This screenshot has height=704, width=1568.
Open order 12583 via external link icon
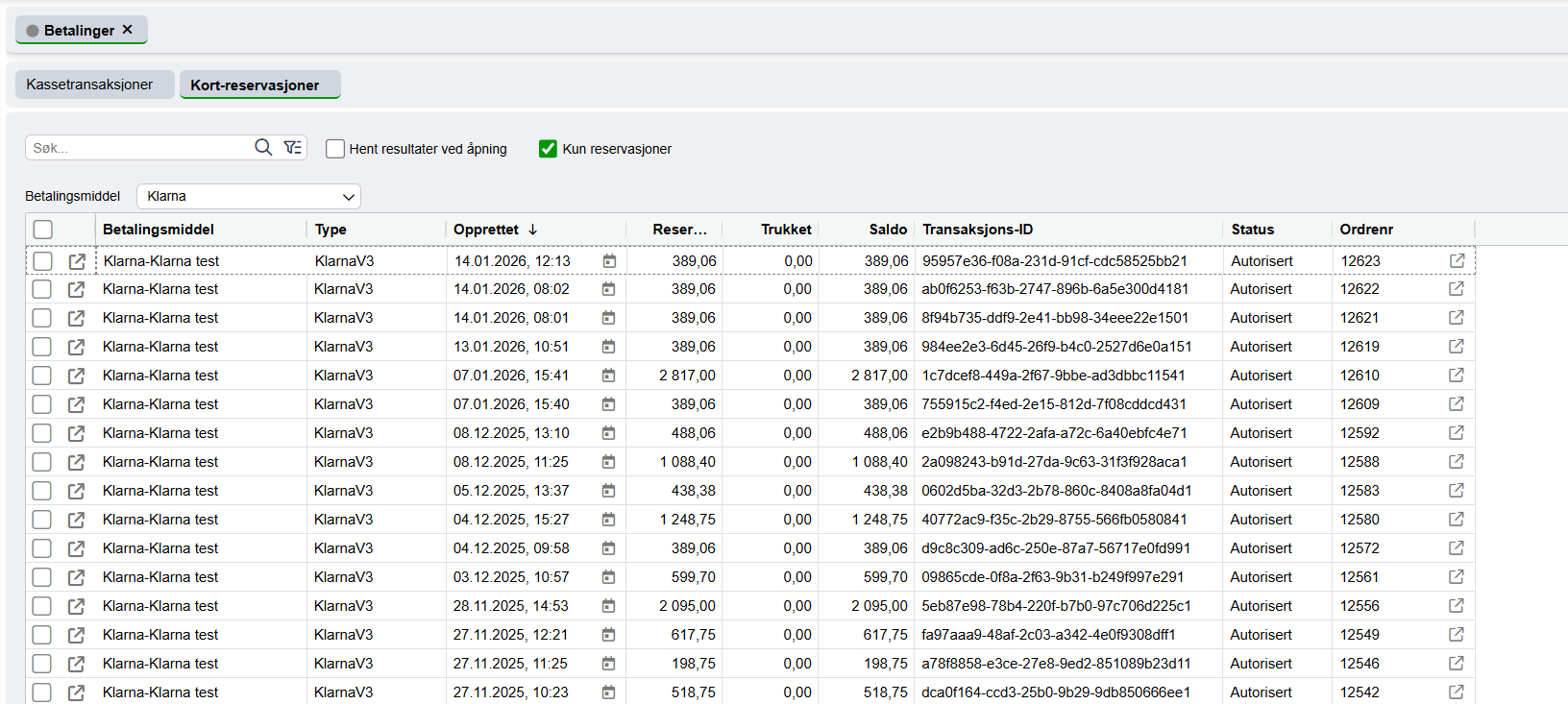[1457, 490]
